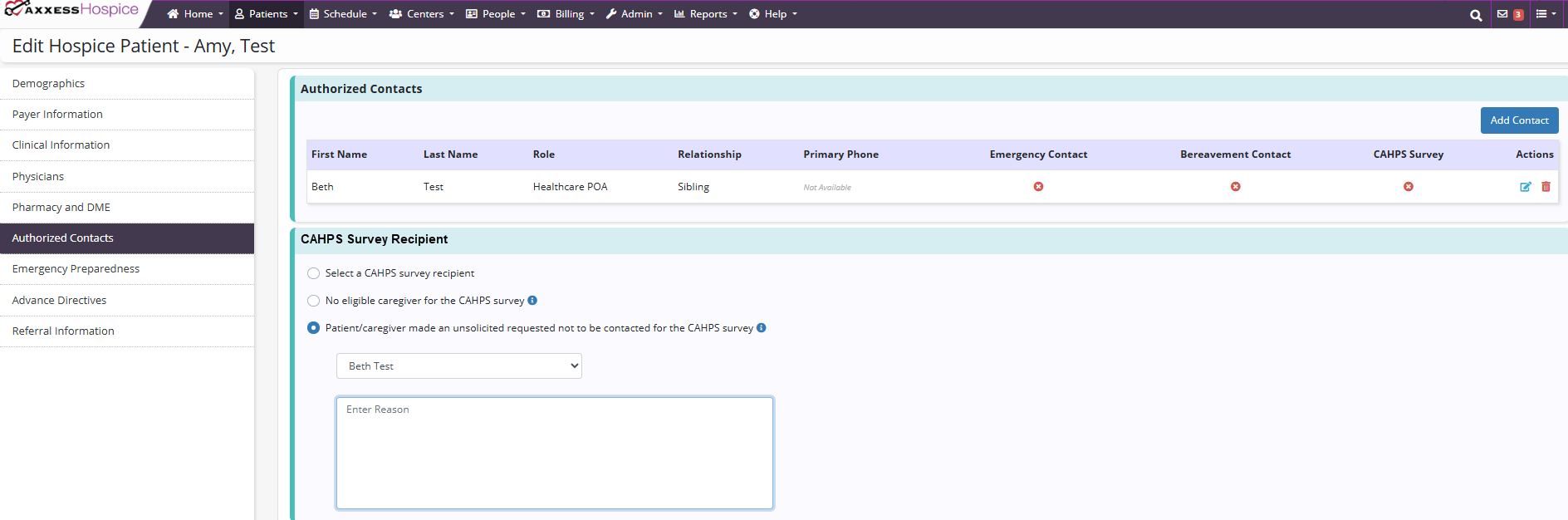
Task: Open the list menu icon at top right
Action: pyautogui.click(x=1545, y=14)
